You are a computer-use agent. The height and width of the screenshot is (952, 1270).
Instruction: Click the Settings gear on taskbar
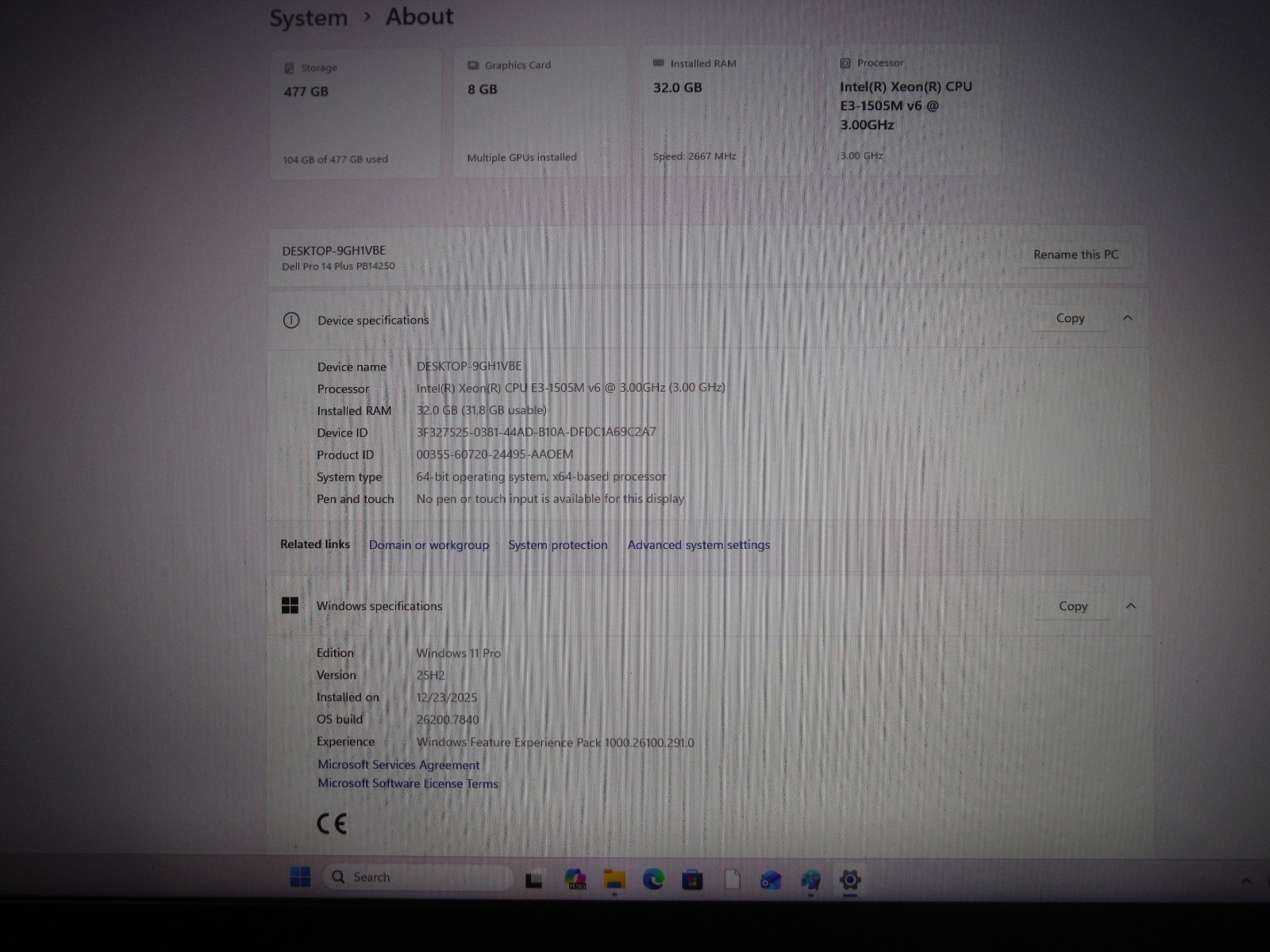point(850,880)
